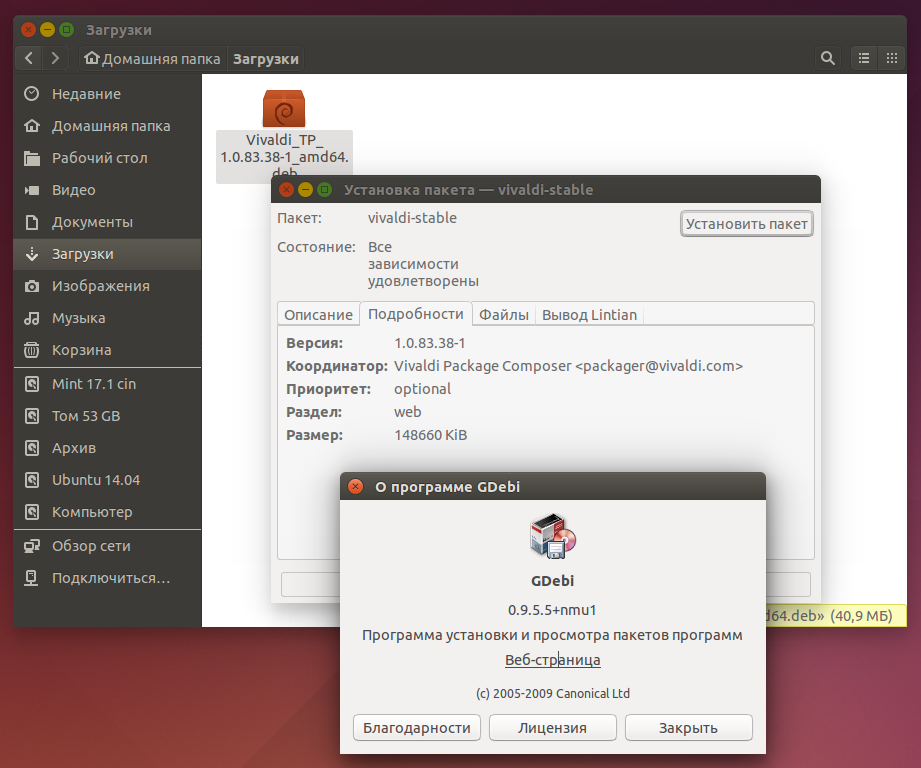Open search in the Files window
Viewport: 921px width, 768px height.
[x=828, y=58]
